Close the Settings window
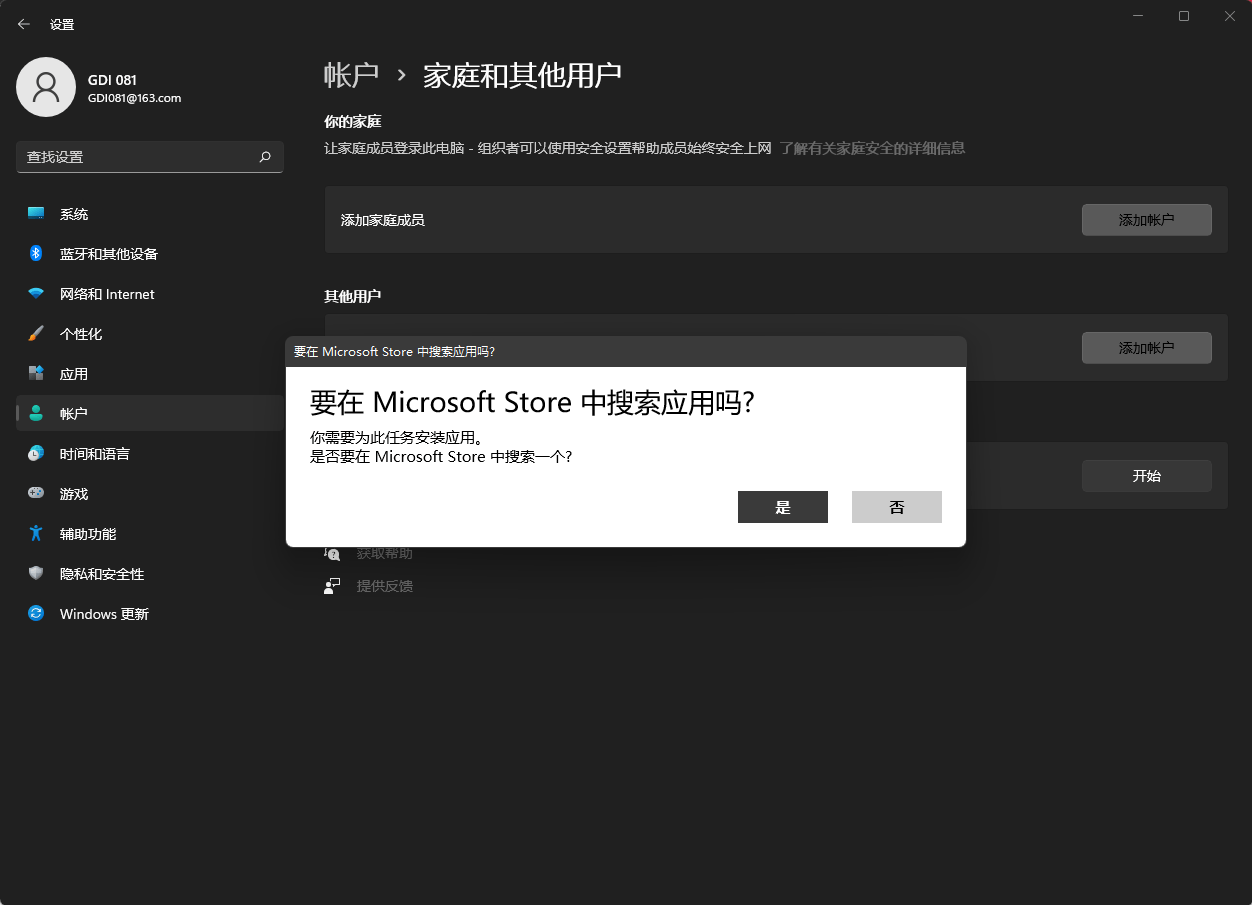Viewport: 1252px width, 905px height. pos(1230,16)
